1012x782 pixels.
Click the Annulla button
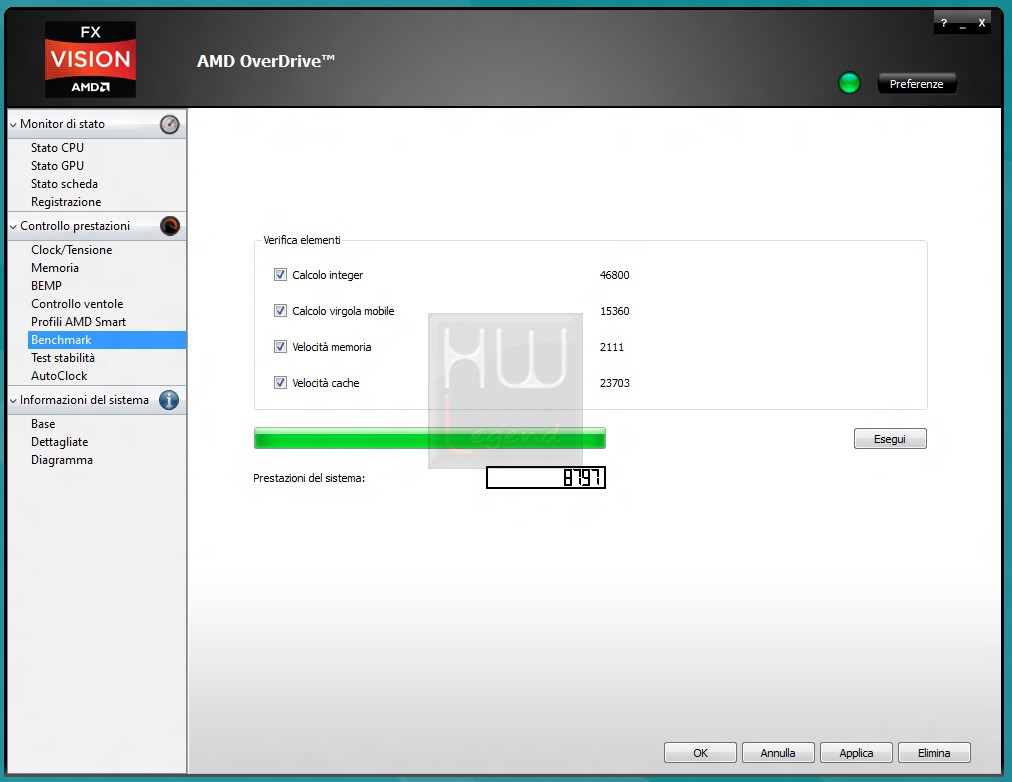tap(778, 753)
